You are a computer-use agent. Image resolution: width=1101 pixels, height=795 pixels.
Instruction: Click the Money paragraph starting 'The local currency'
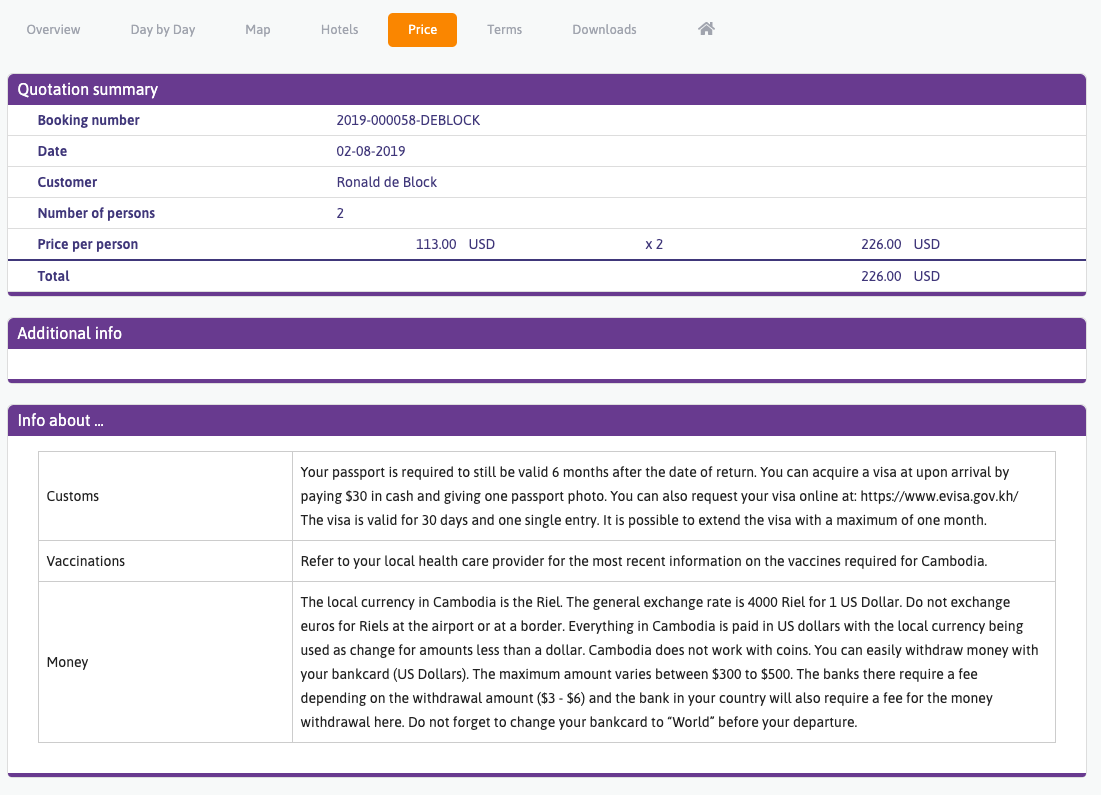(x=669, y=662)
